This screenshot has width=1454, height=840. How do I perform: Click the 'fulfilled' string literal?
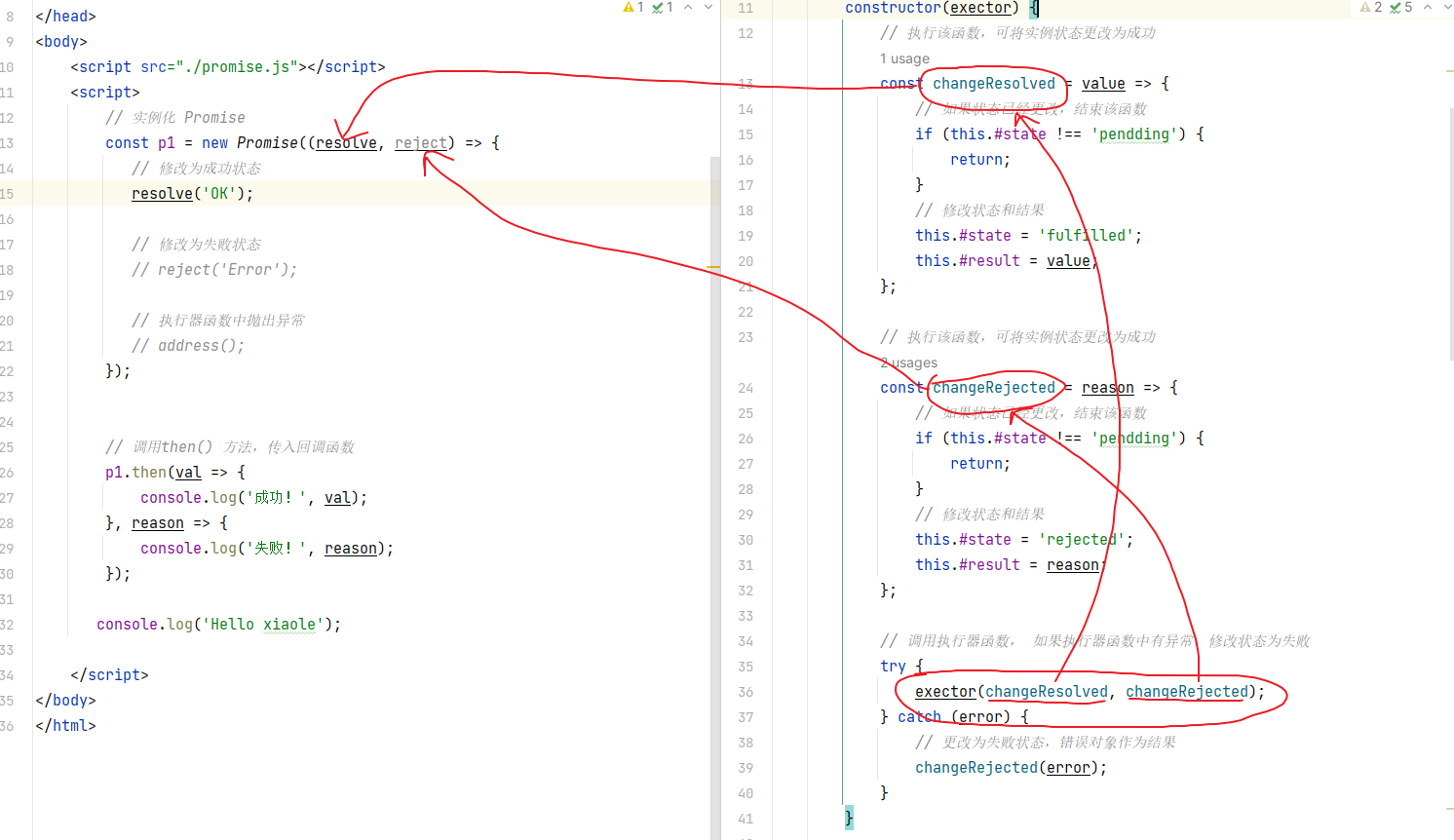1086,236
